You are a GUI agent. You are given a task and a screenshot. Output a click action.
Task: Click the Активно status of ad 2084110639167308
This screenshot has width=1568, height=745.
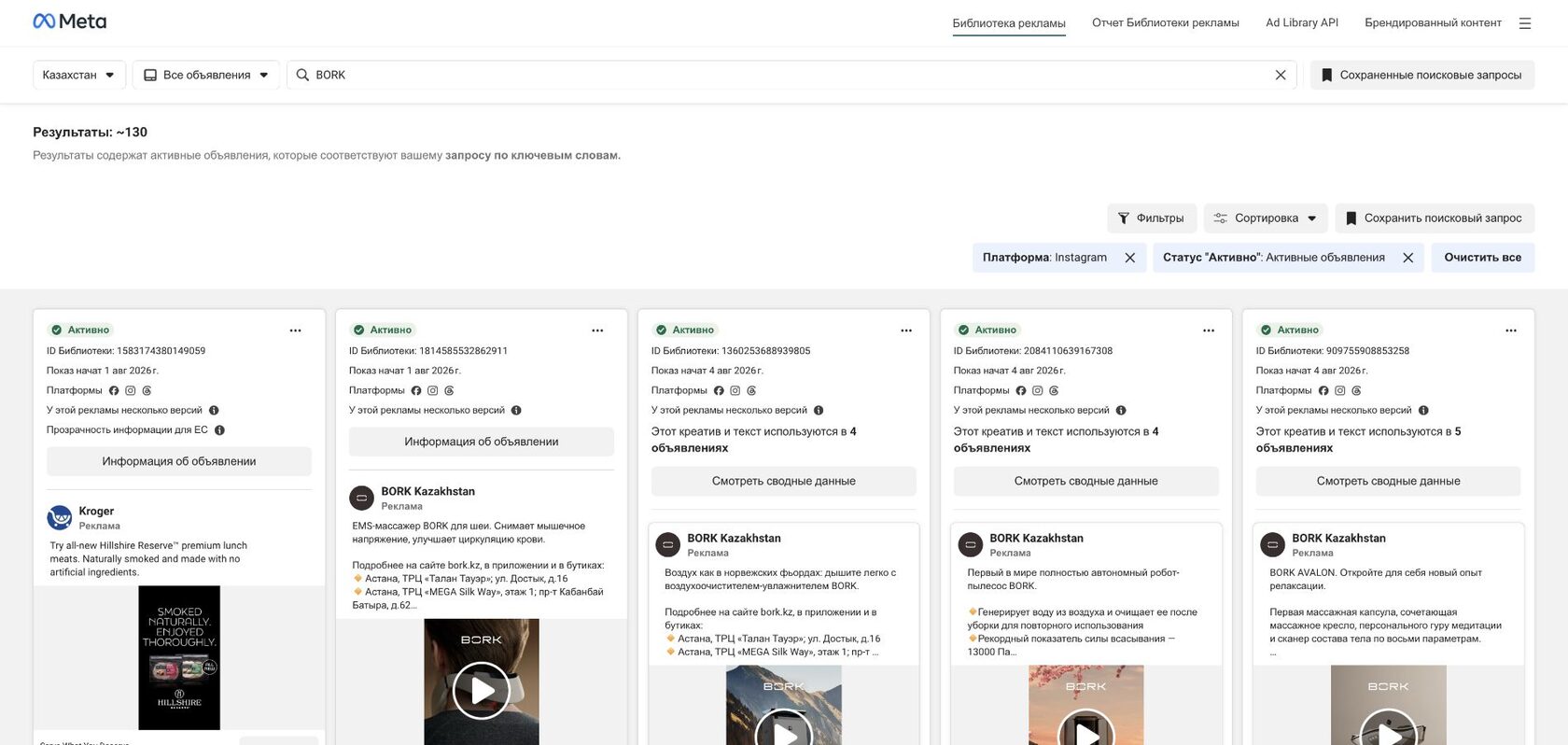pos(987,330)
